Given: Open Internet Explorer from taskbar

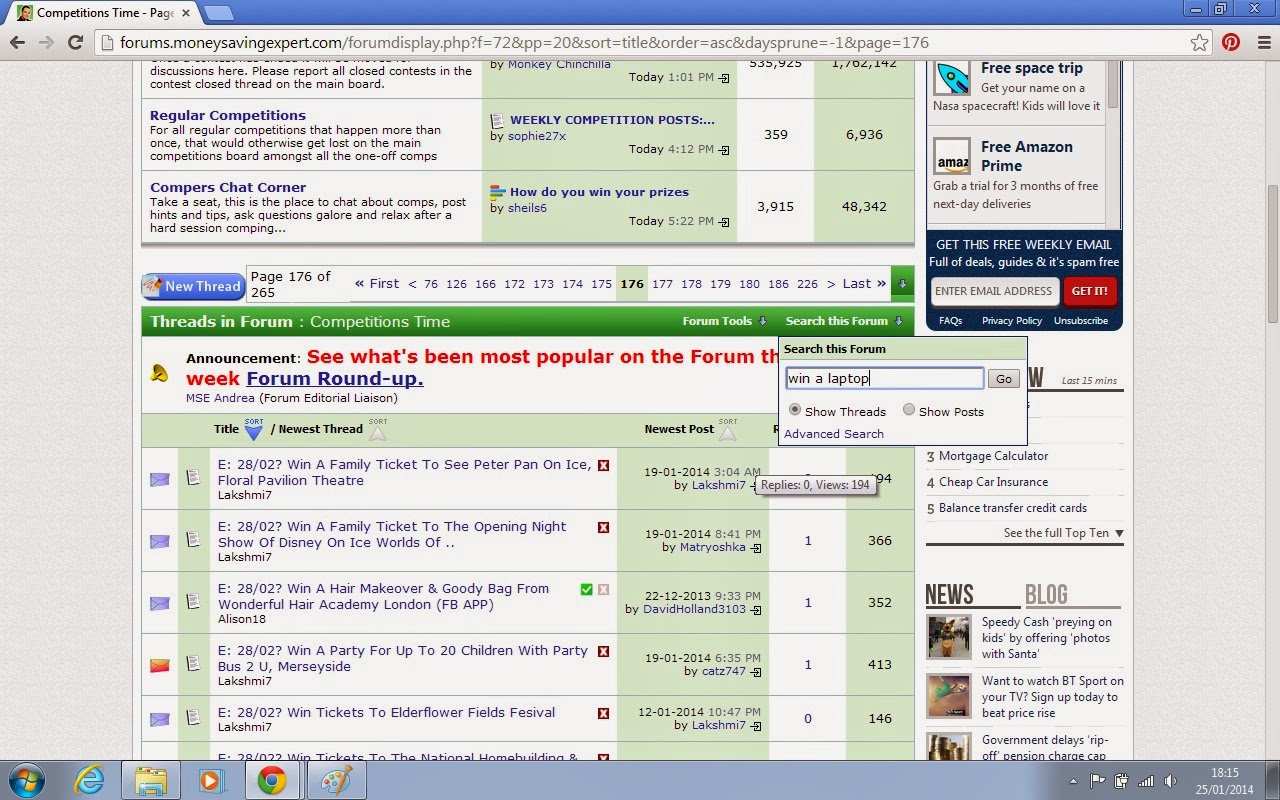Looking at the screenshot, I should [90, 780].
